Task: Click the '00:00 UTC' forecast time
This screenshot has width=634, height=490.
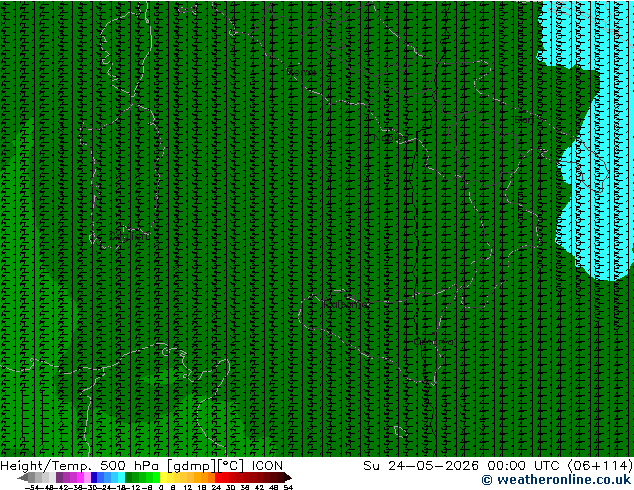Action: (523, 466)
